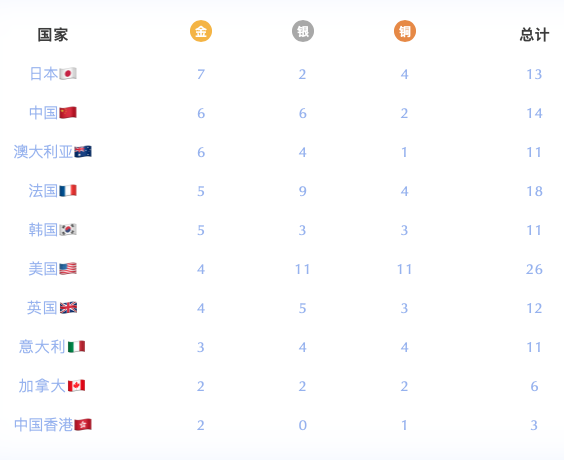Open the 日本 country link
564x460 pixels.
pyautogui.click(x=44, y=74)
